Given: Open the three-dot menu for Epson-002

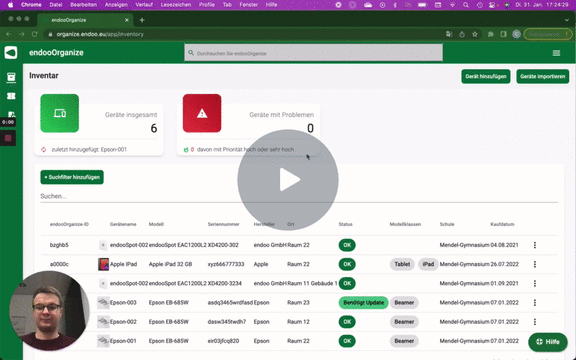Looking at the screenshot, I should click(535, 321).
